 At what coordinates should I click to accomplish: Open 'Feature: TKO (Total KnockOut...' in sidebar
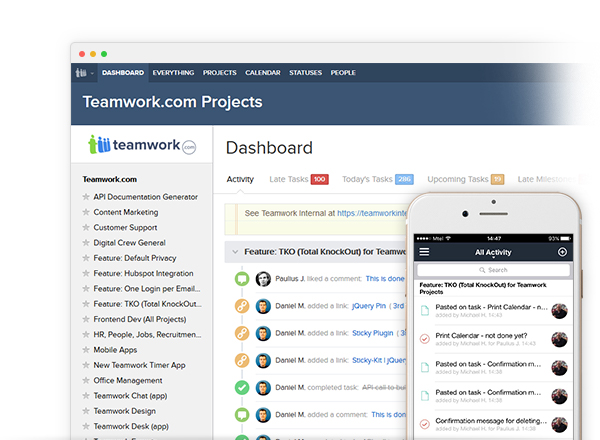(148, 304)
